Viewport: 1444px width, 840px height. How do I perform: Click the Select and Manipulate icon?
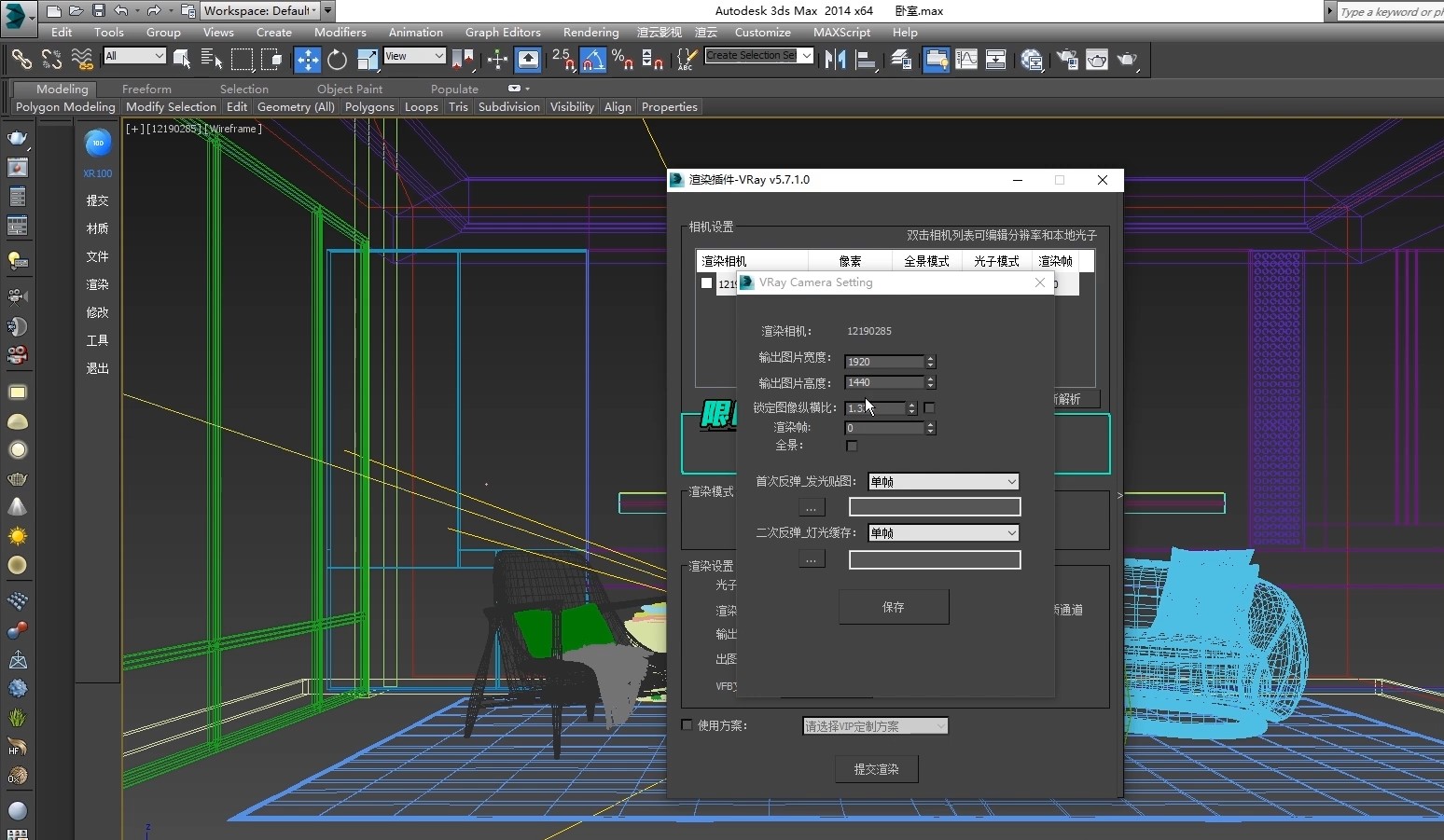click(x=497, y=60)
